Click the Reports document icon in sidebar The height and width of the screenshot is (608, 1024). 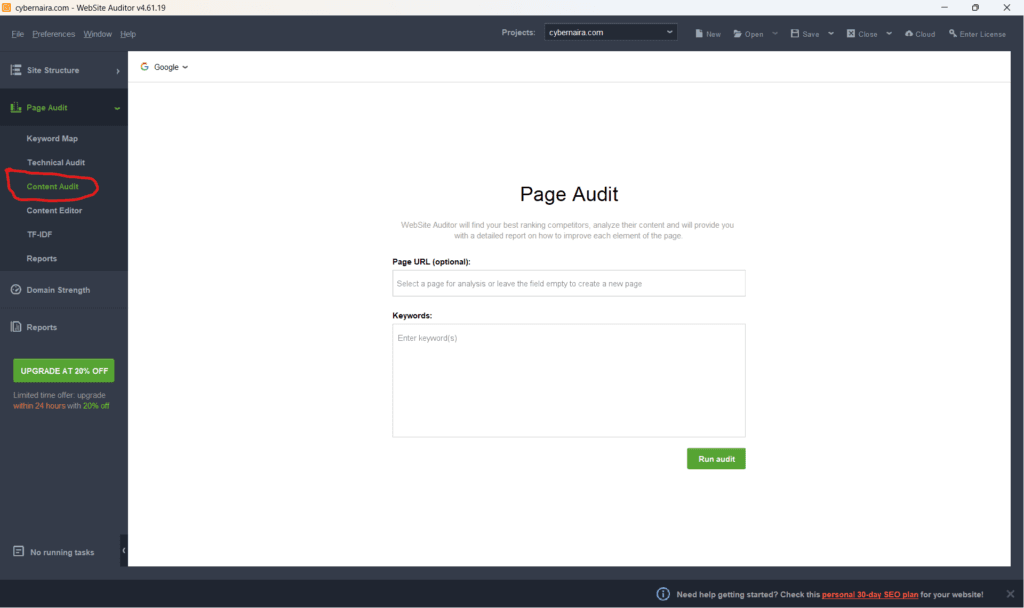[16, 327]
